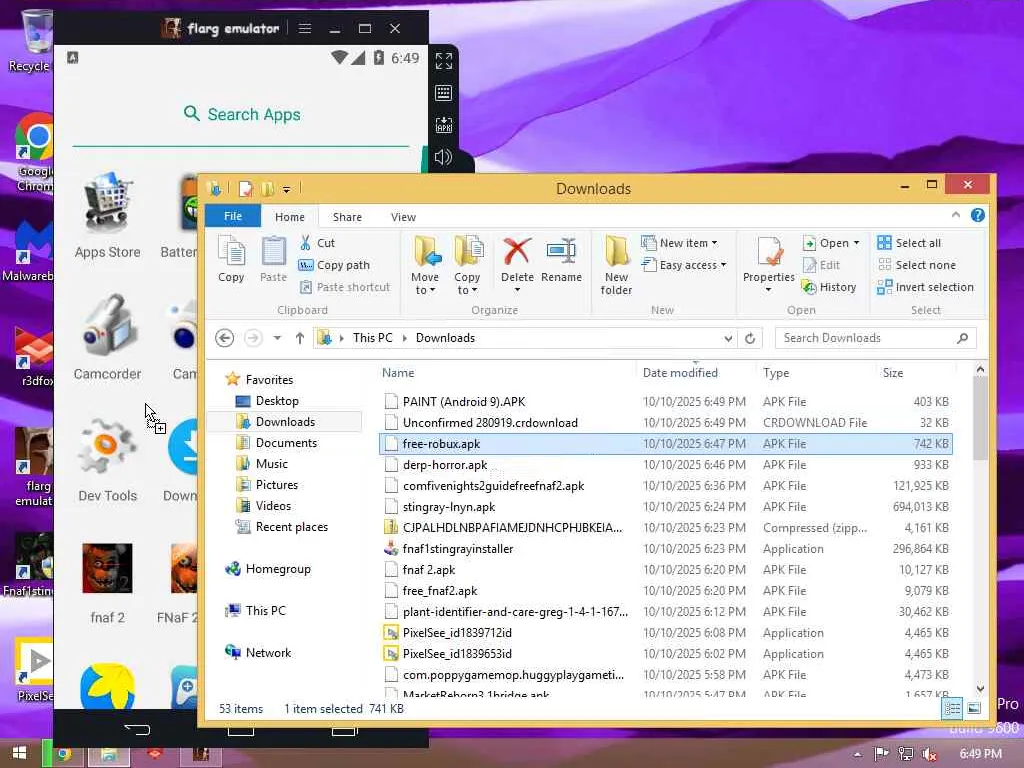
Task: Expand the Easy access dropdown
Action: 723,265
